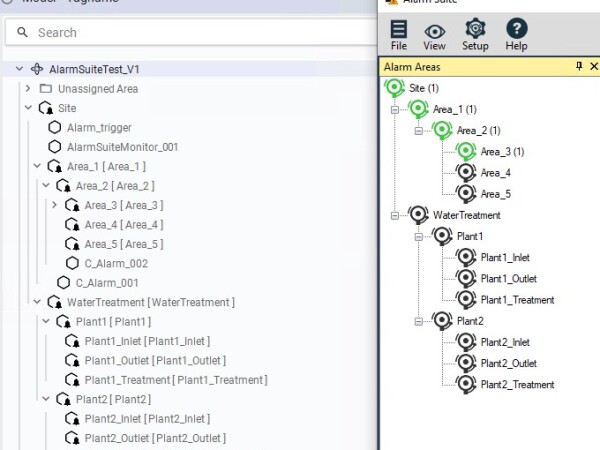Click the C_Alarm_001 hexagon icon
Viewport: 600px width, 450px height.
pyautogui.click(x=64, y=283)
